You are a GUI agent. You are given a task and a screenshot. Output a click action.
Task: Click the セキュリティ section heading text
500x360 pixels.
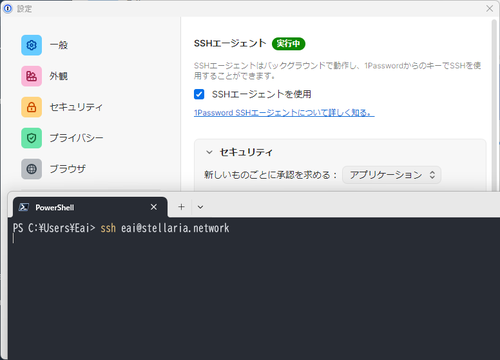(246, 152)
